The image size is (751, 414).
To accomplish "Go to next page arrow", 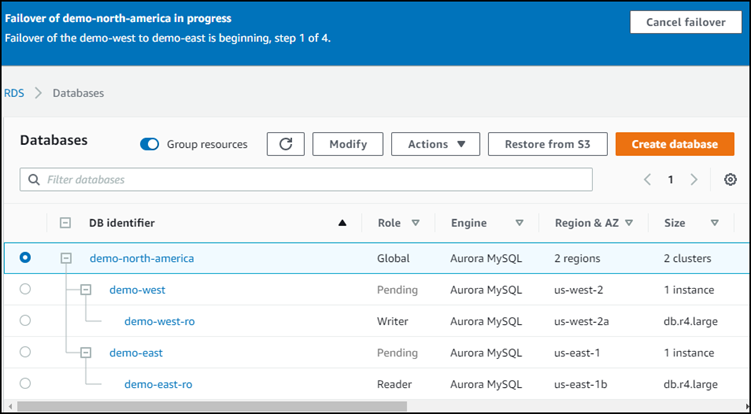I will pos(694,180).
